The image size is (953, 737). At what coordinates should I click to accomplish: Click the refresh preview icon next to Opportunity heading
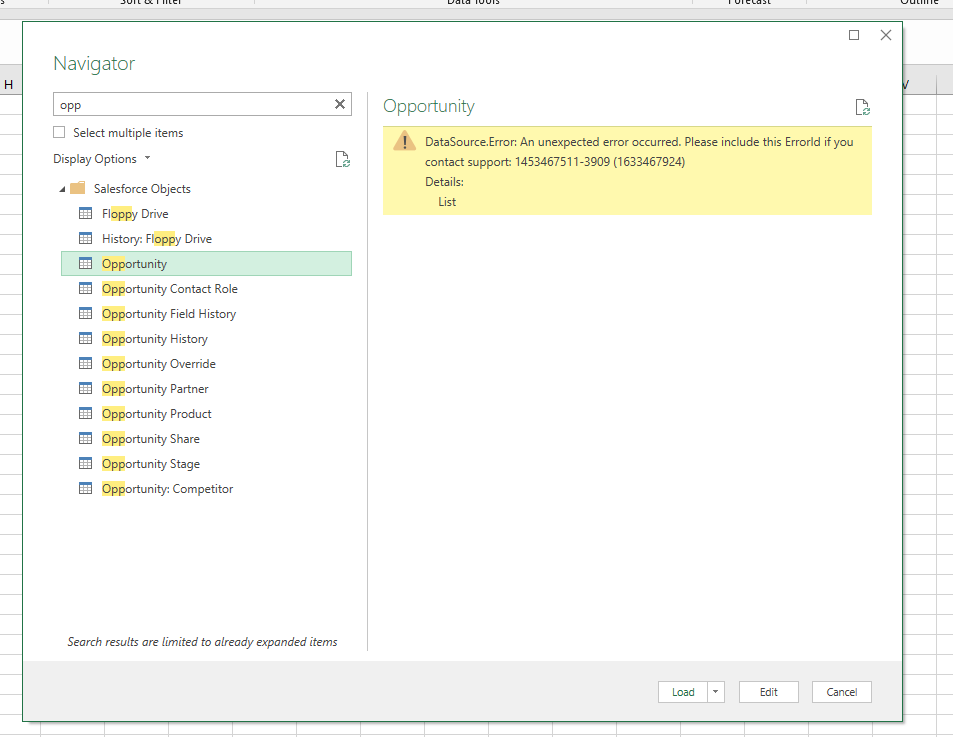pyautogui.click(x=862, y=108)
